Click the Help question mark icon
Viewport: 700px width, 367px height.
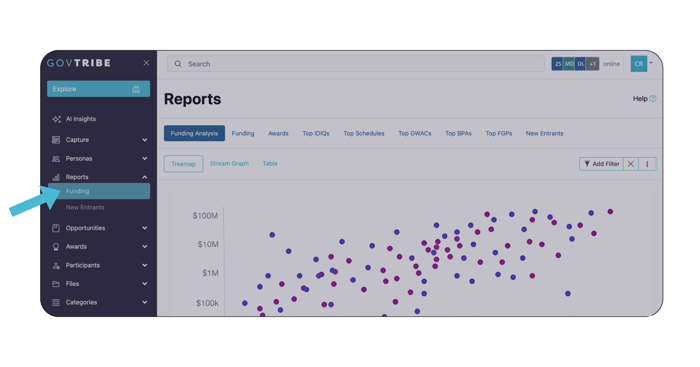tap(653, 99)
